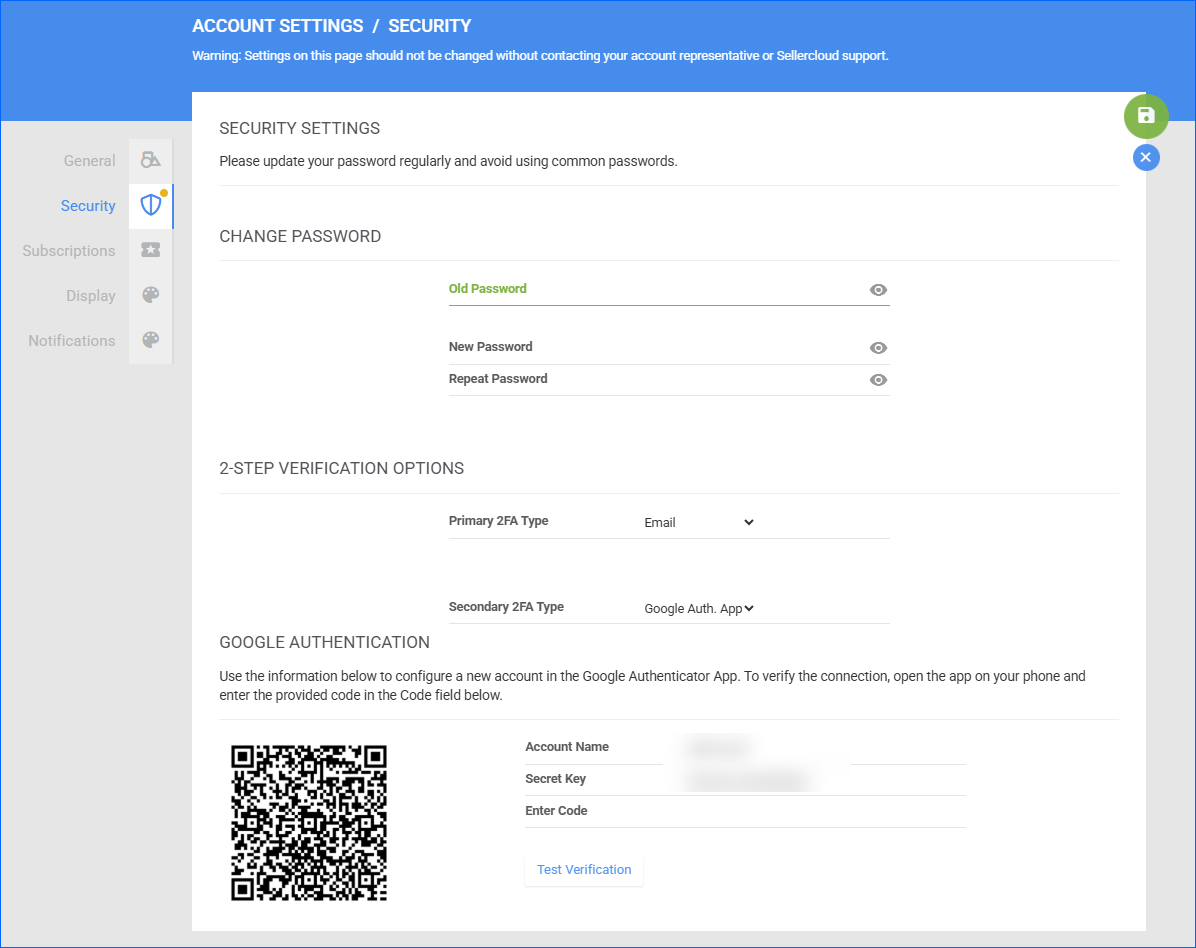Click the General shapes icon in sidebar
Image resolution: width=1196 pixels, height=948 pixels.
tap(151, 160)
